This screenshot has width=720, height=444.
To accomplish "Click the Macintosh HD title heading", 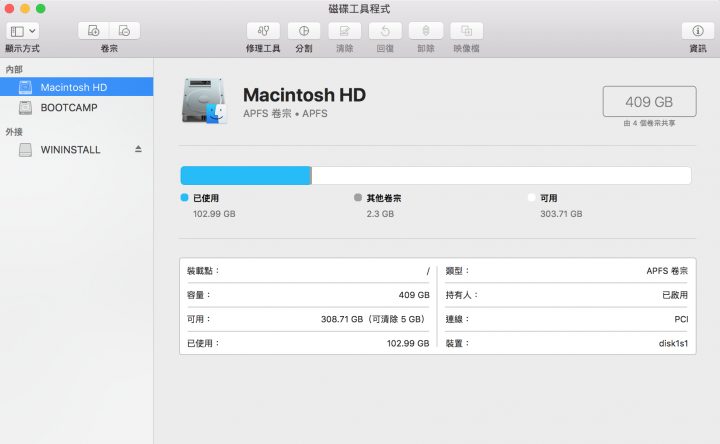I will 304,95.
